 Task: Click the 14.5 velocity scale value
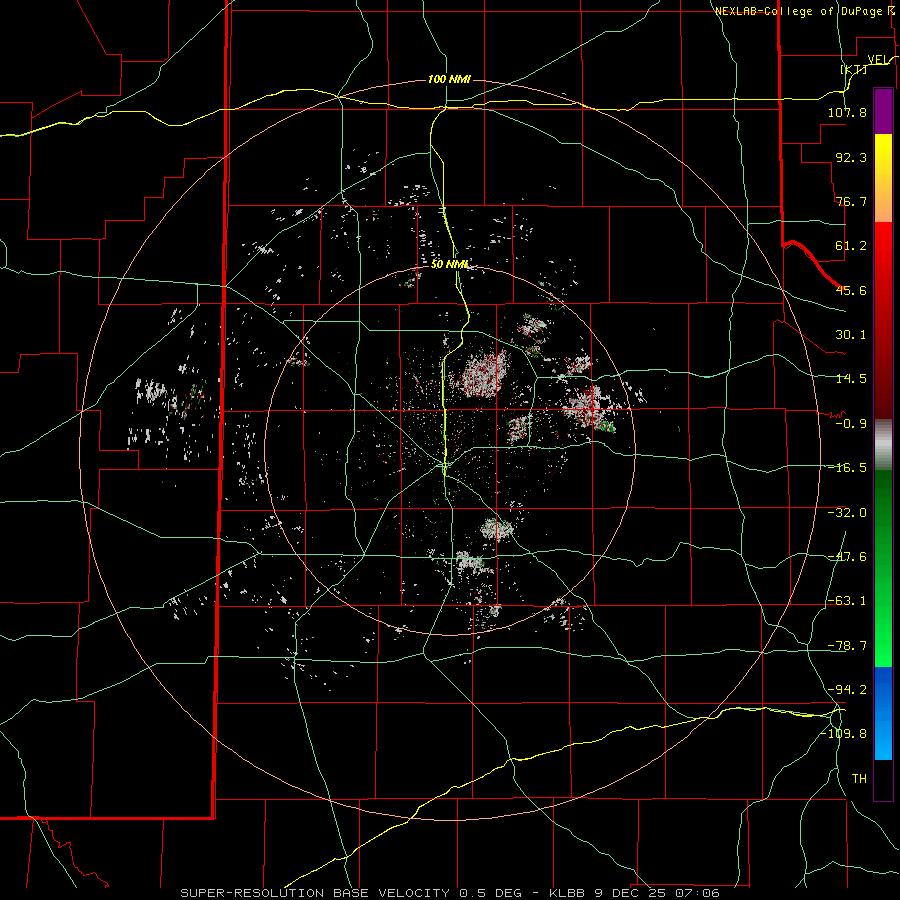(x=851, y=379)
